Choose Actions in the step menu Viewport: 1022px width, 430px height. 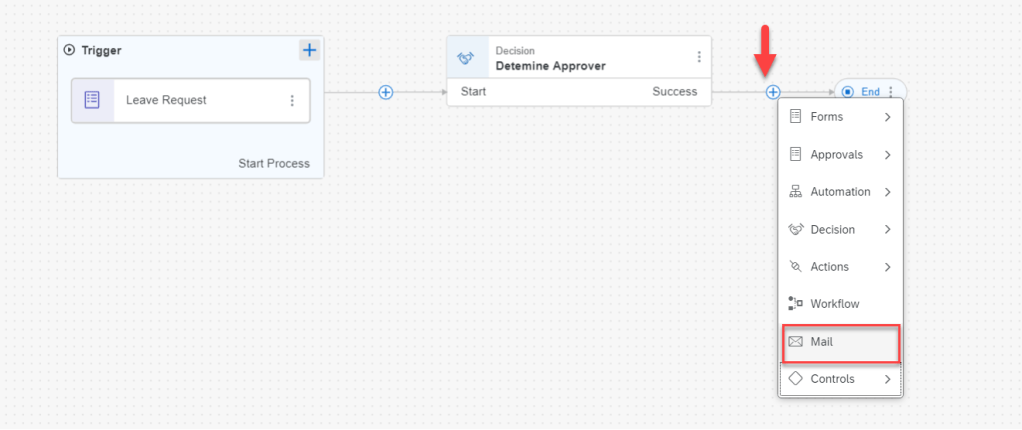click(x=829, y=267)
